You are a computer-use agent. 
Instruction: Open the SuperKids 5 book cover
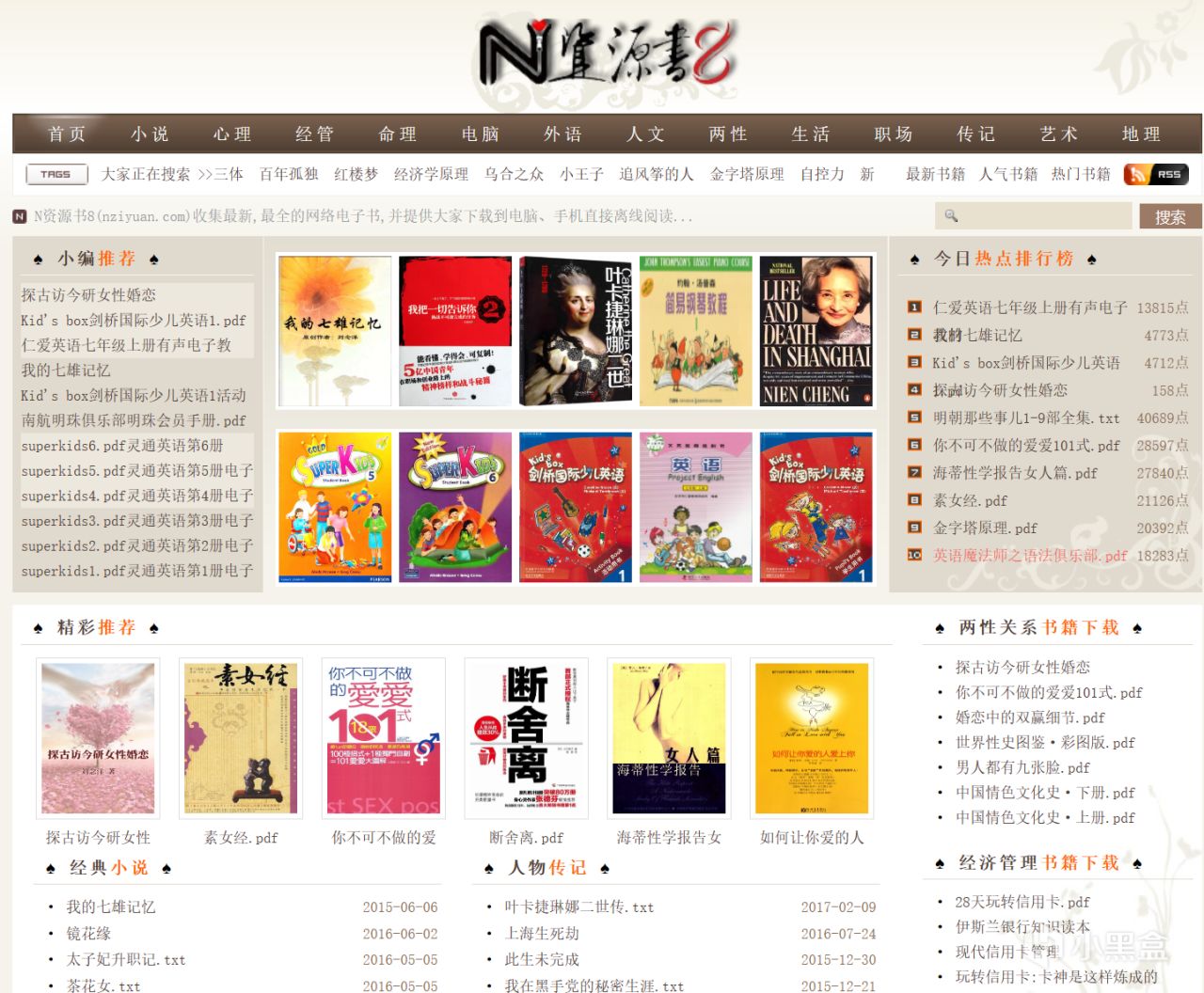[335, 508]
